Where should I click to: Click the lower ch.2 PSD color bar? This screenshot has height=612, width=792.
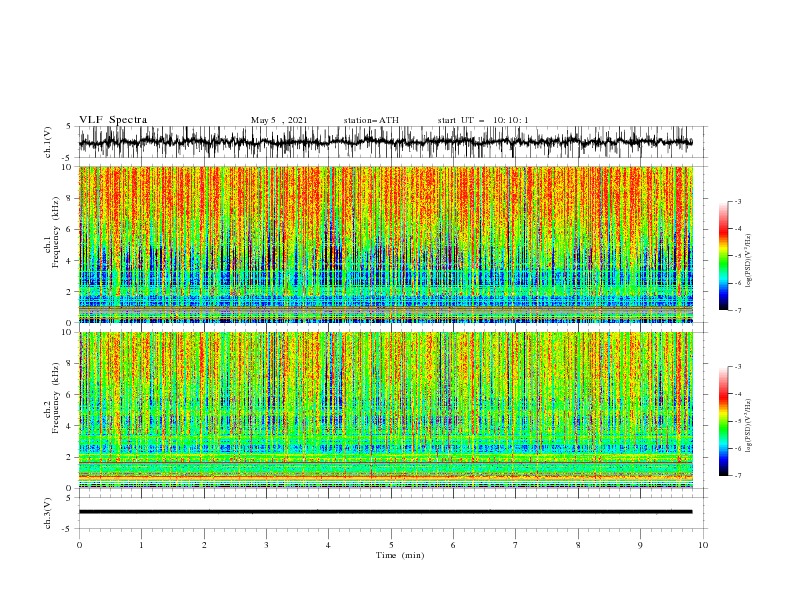[x=723, y=421]
